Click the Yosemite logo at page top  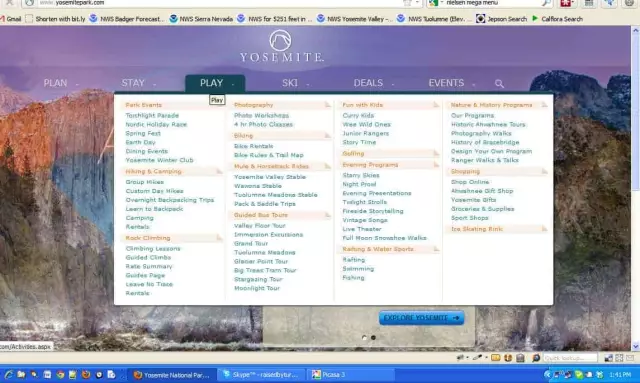click(281, 46)
